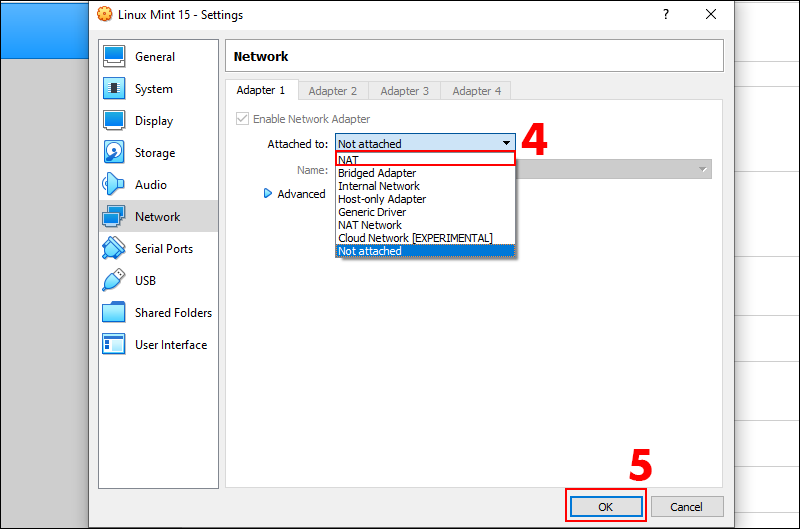
Task: Choose the highlighted Not attached option
Action: click(425, 251)
